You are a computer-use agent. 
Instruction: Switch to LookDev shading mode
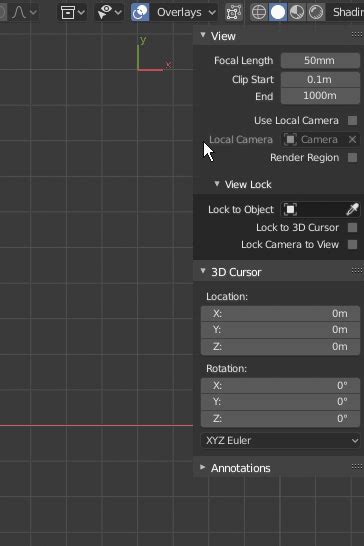297,13
